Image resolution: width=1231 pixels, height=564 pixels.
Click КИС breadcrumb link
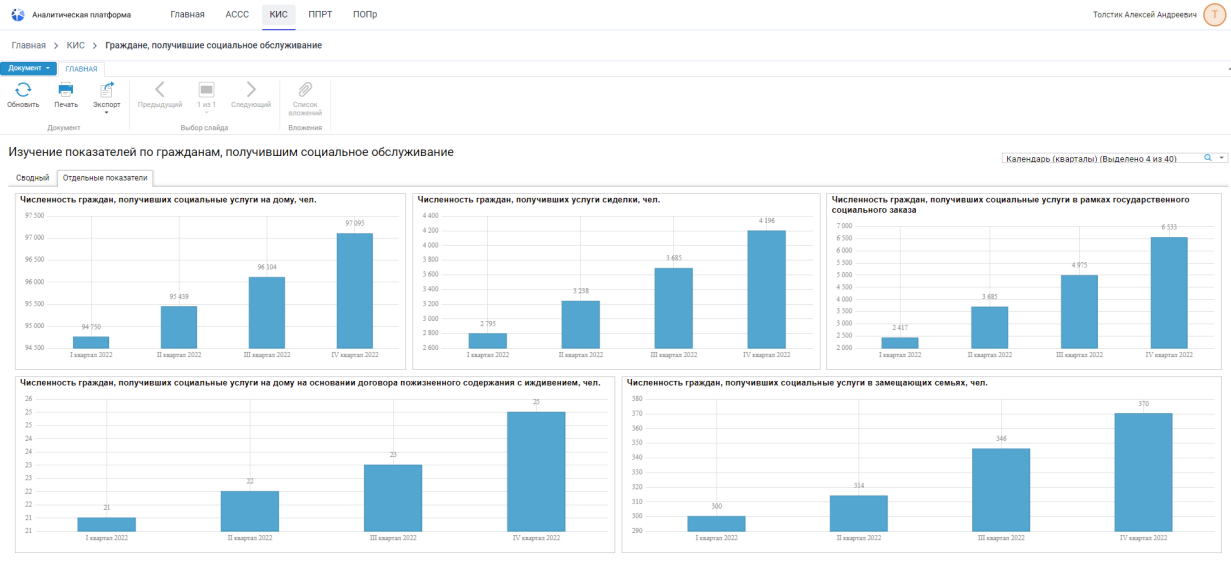coord(75,46)
